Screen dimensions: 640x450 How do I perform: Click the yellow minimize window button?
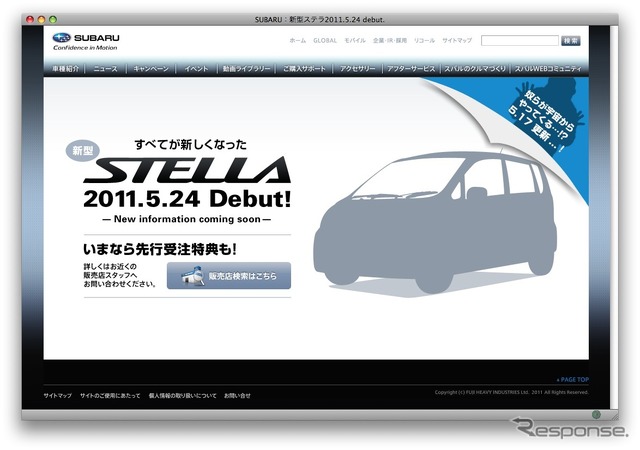[x=41, y=19]
